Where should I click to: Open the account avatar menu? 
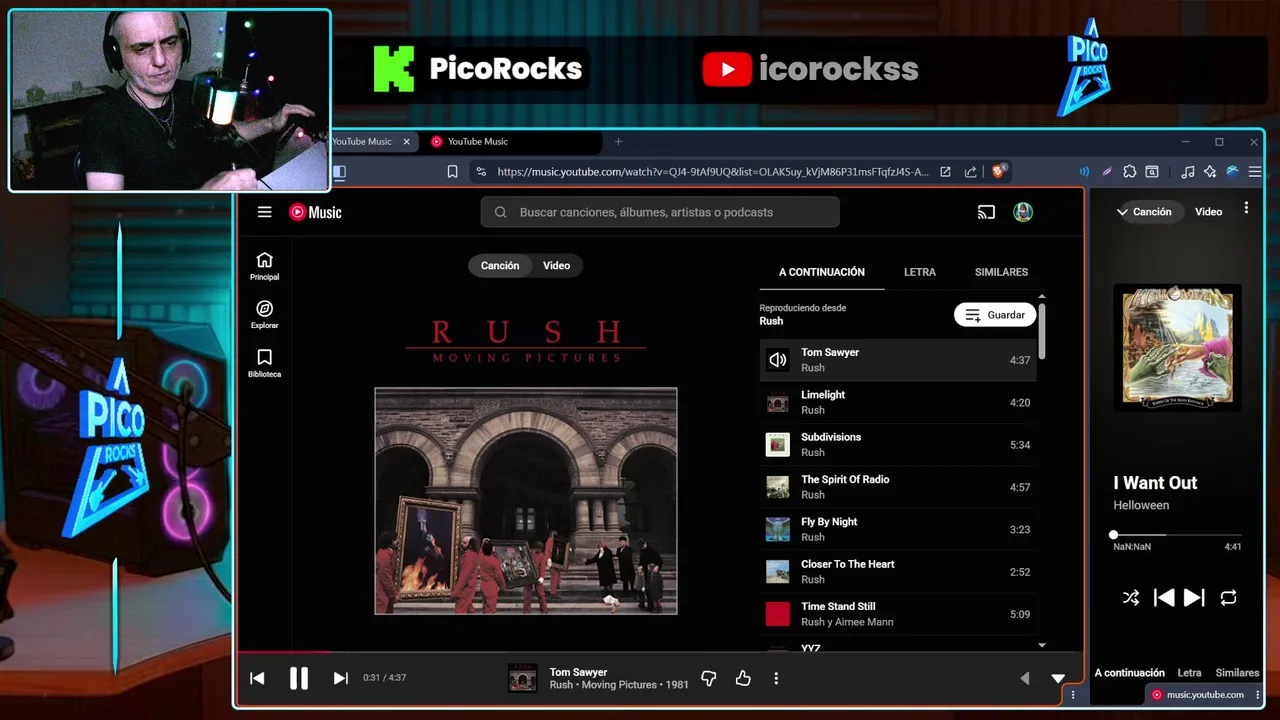coord(1022,212)
